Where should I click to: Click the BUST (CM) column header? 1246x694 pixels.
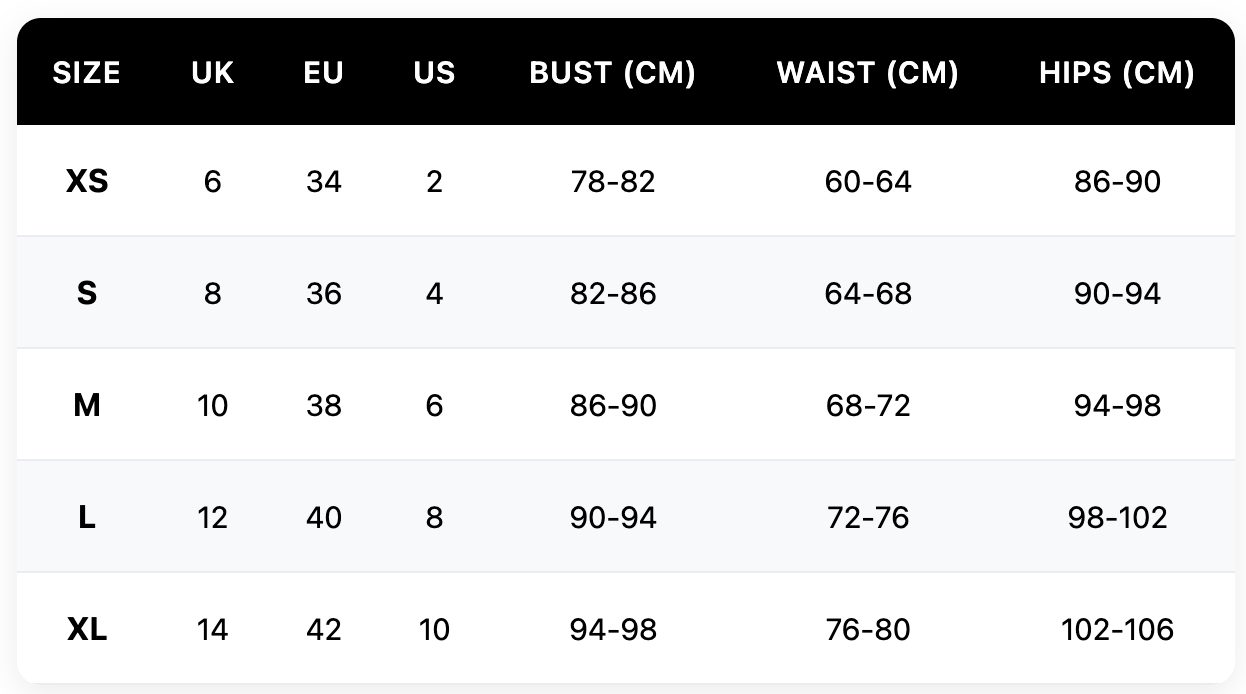pos(612,73)
